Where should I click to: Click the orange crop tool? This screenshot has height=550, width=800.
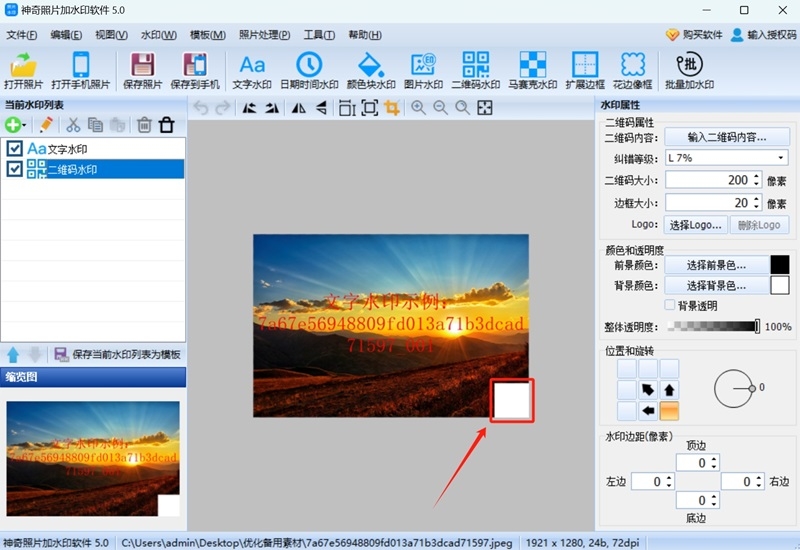click(x=392, y=108)
